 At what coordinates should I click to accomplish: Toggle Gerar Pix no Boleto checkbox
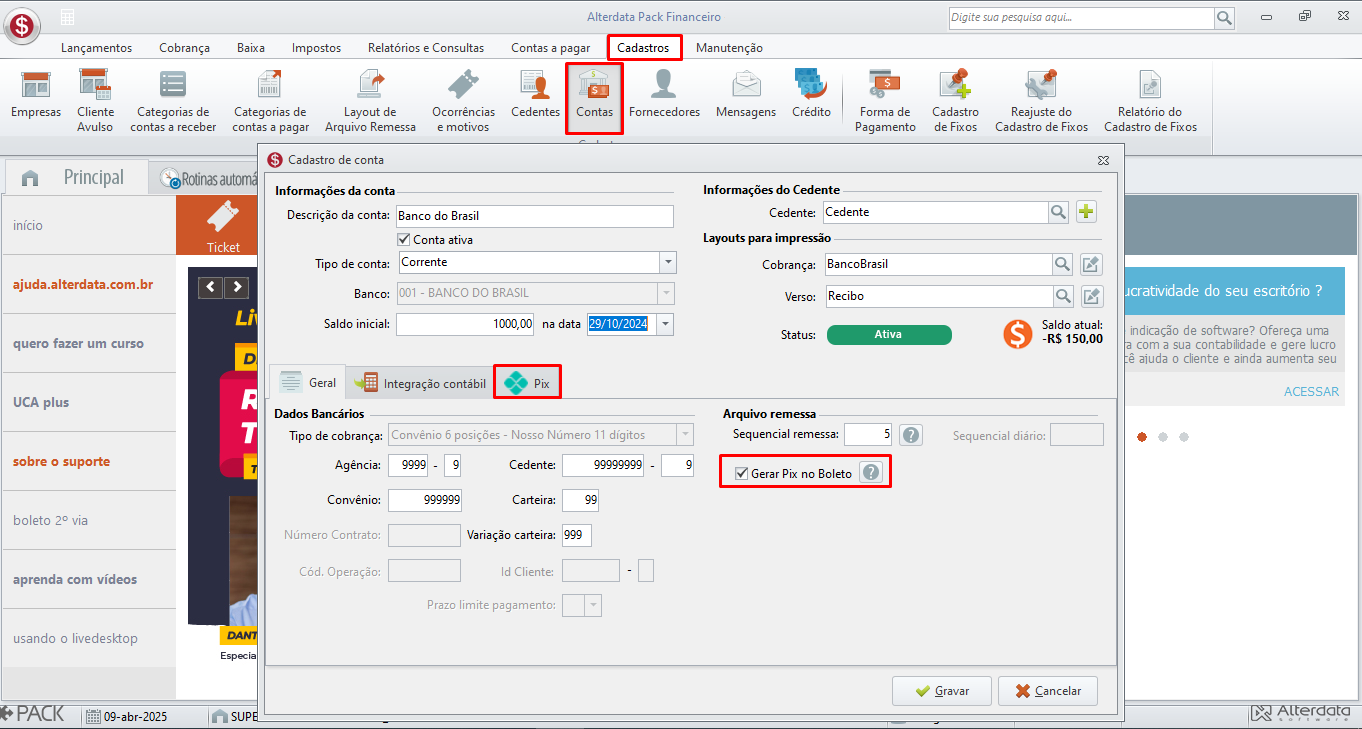[741, 473]
